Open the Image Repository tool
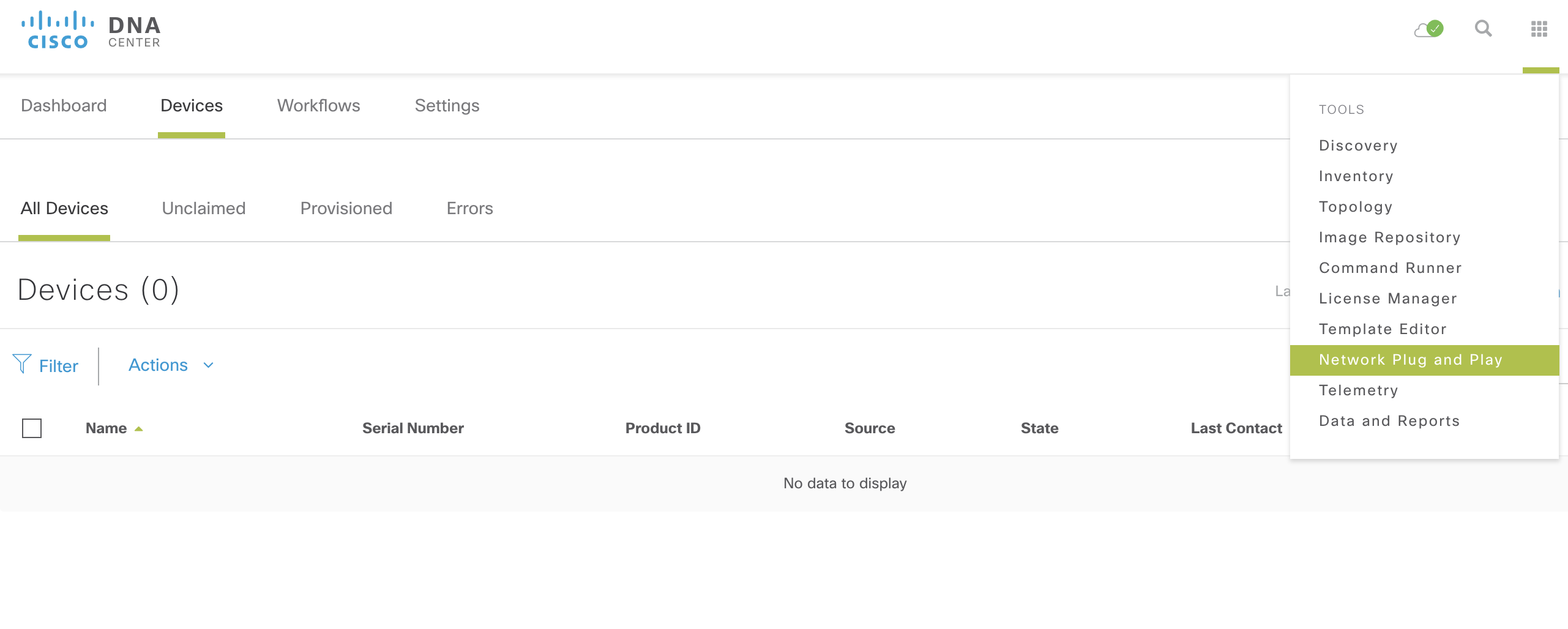Image resolution: width=1568 pixels, height=629 pixels. (x=1390, y=237)
